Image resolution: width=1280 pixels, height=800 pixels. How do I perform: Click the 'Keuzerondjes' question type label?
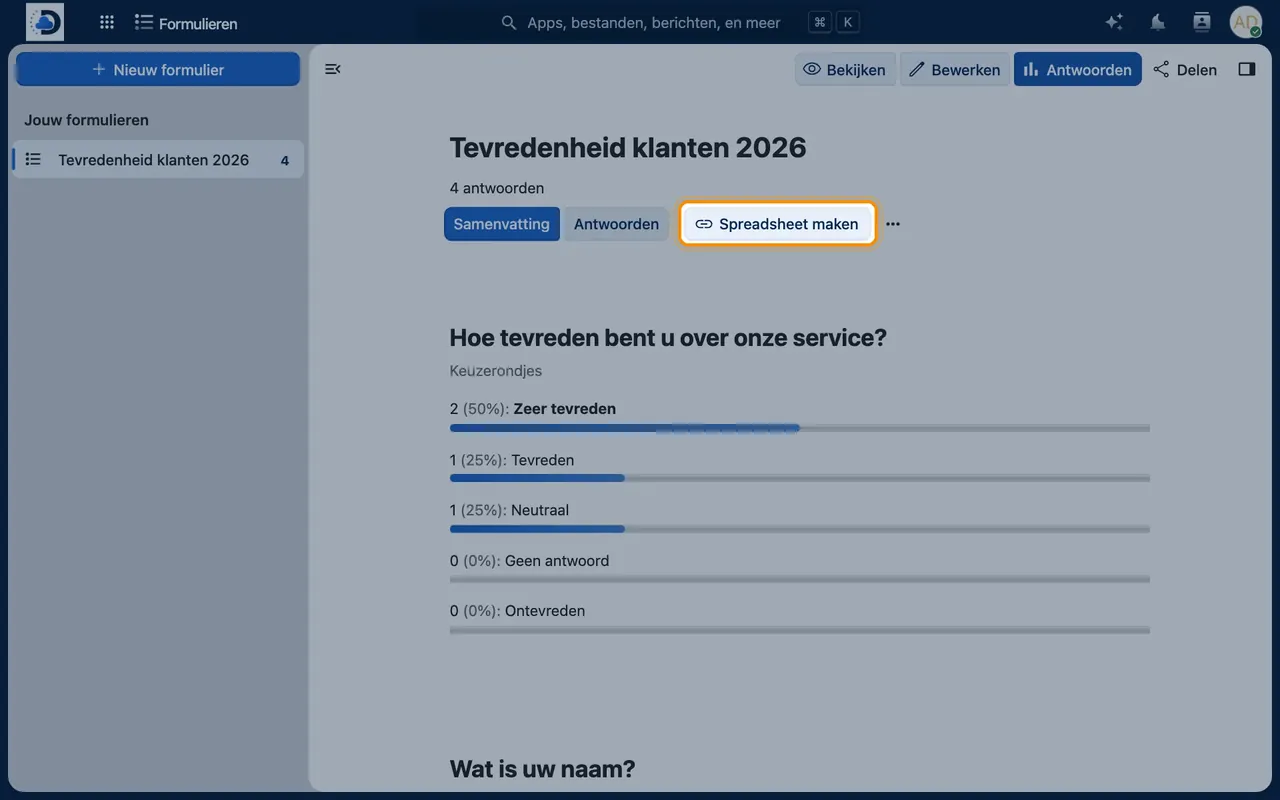pos(496,371)
